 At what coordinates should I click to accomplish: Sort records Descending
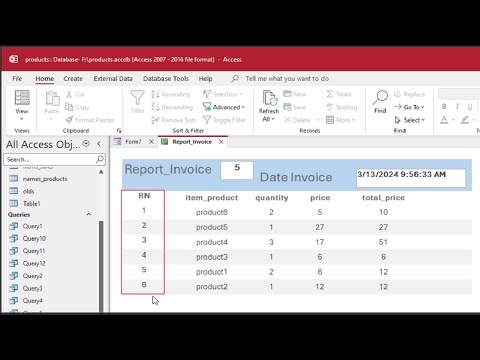tap(172, 107)
